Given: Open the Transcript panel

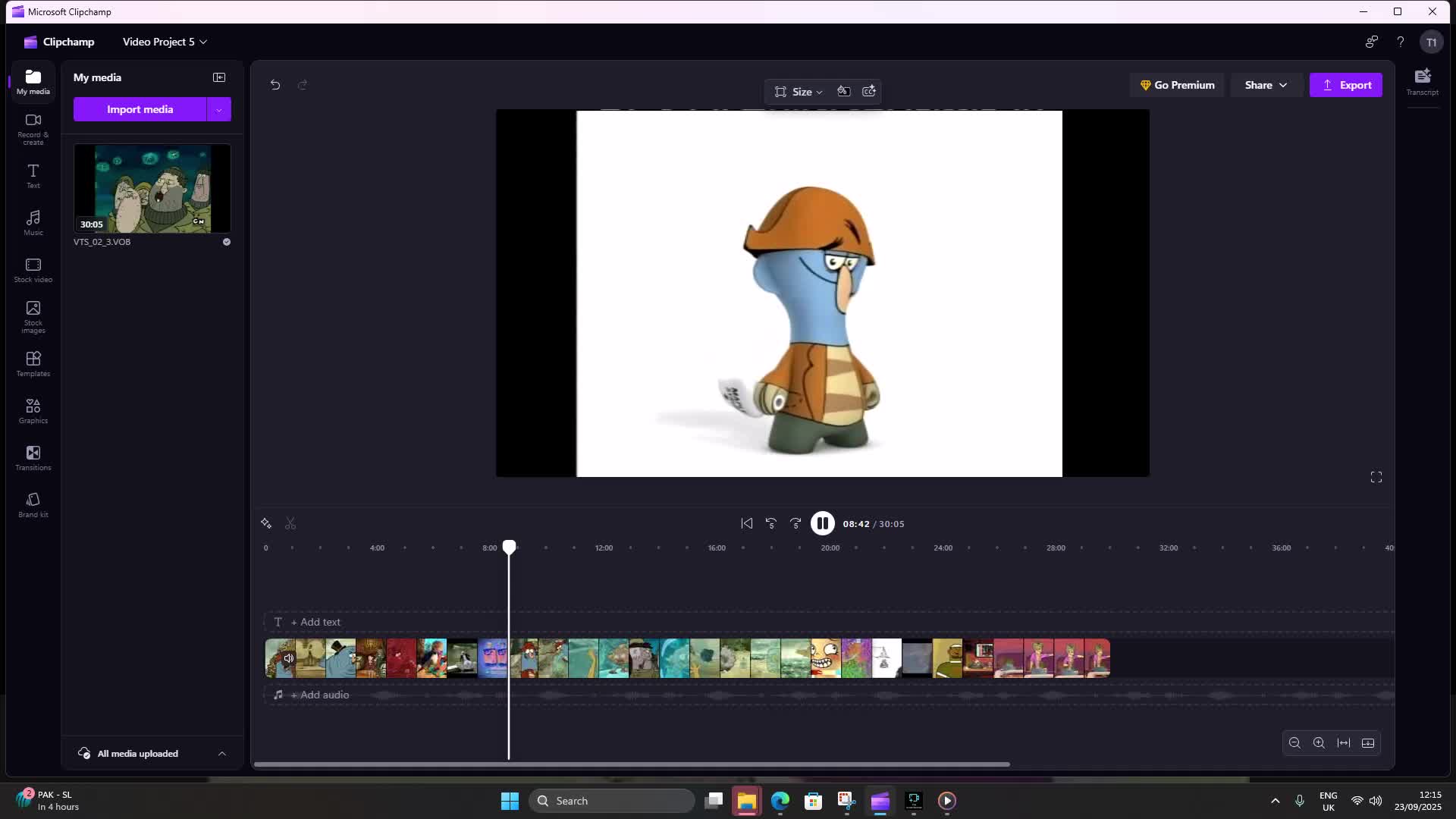Looking at the screenshot, I should [1422, 81].
